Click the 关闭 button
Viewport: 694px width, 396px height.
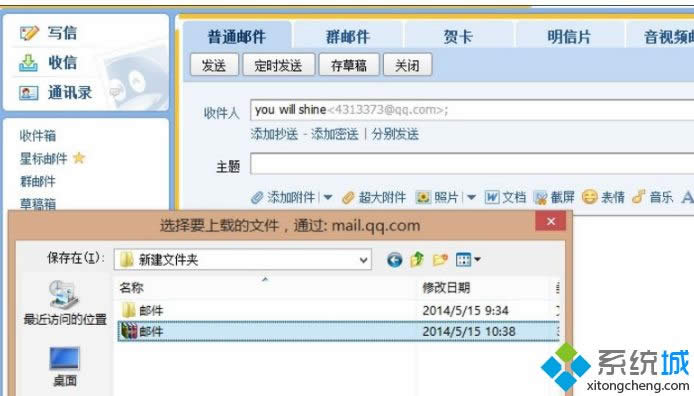tap(407, 65)
